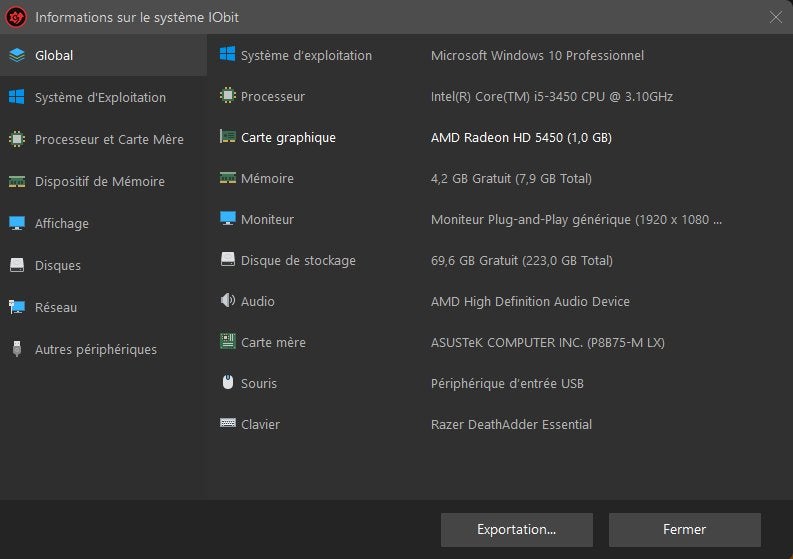Click AMD High Definition Audio Device value
This screenshot has height=559, width=793.
(x=531, y=302)
